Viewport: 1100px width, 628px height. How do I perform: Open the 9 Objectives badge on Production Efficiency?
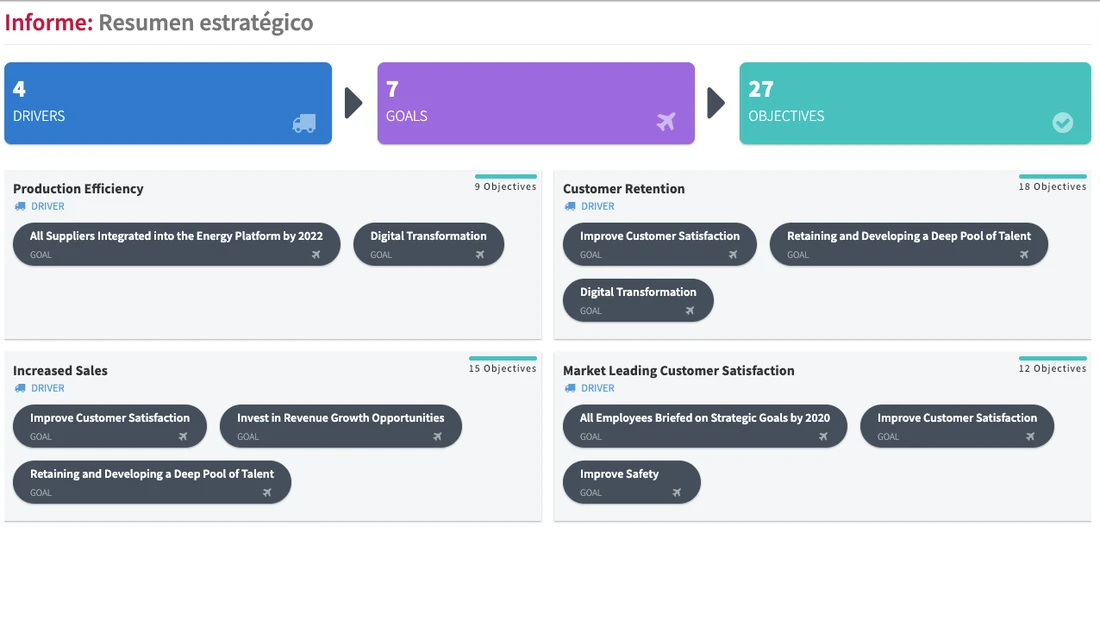pos(504,185)
